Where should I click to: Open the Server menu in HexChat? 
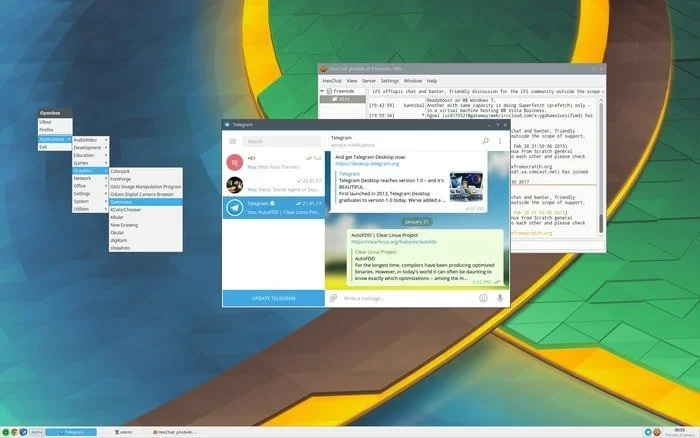(362, 80)
